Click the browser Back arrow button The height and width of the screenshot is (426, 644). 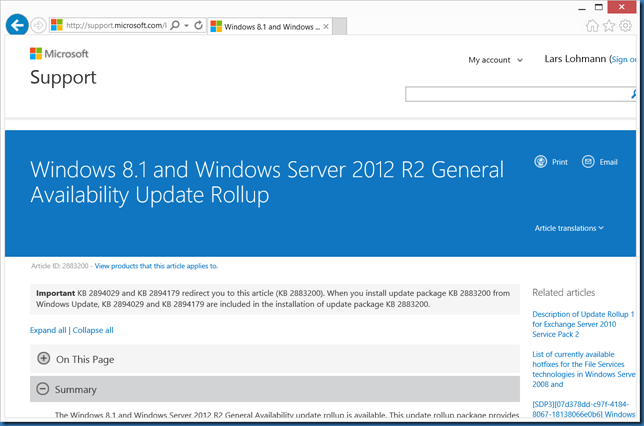[16, 25]
